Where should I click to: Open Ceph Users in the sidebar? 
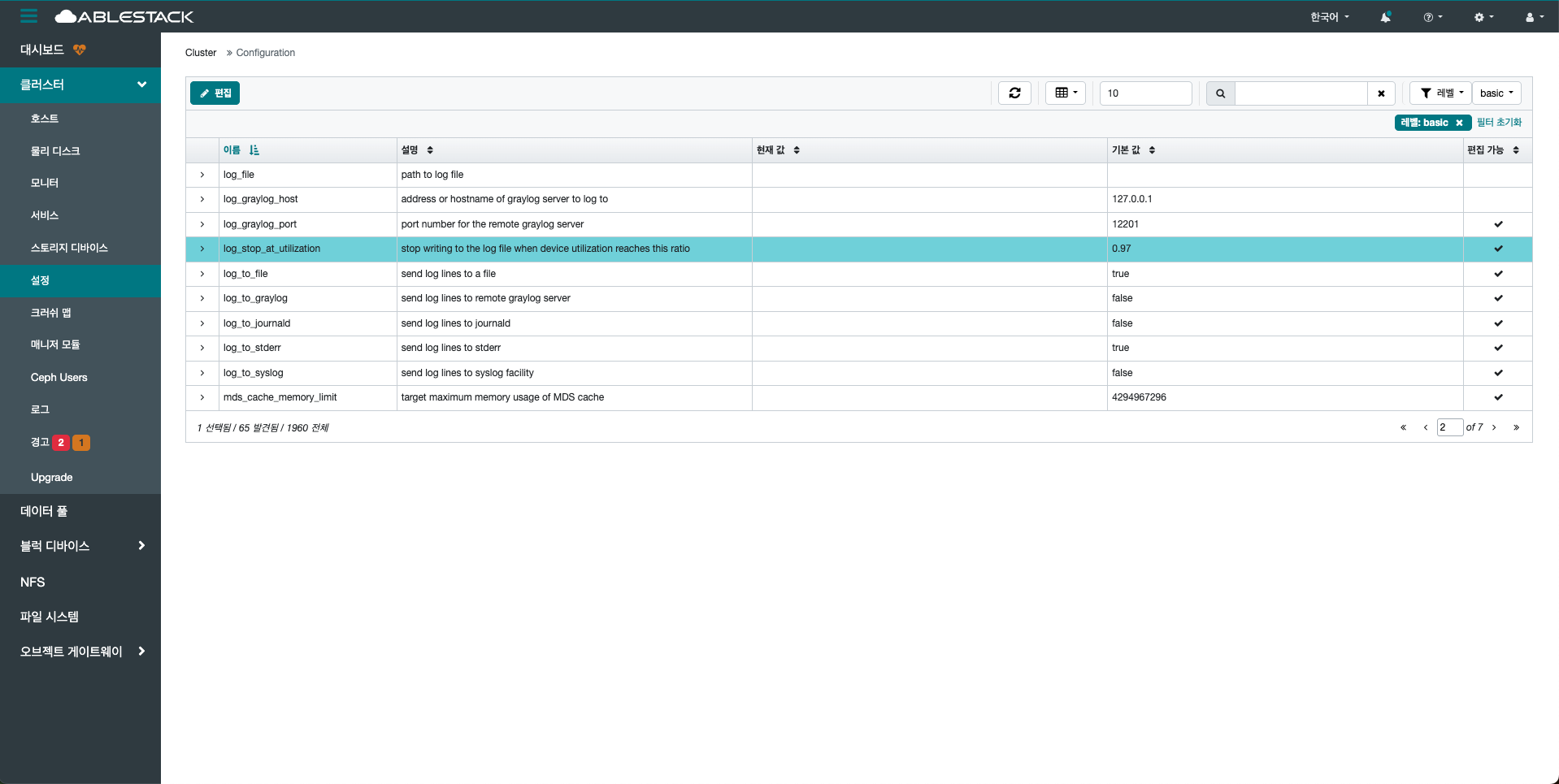59,378
